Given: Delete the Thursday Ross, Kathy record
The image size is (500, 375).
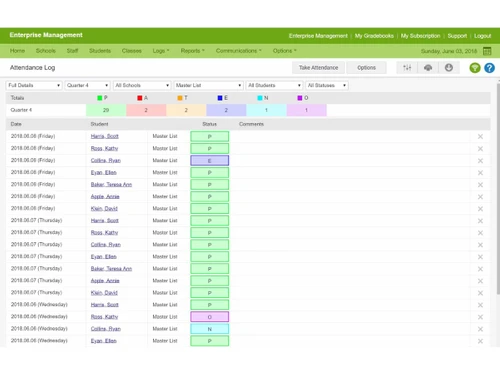Looking at the screenshot, I should pos(480,233).
